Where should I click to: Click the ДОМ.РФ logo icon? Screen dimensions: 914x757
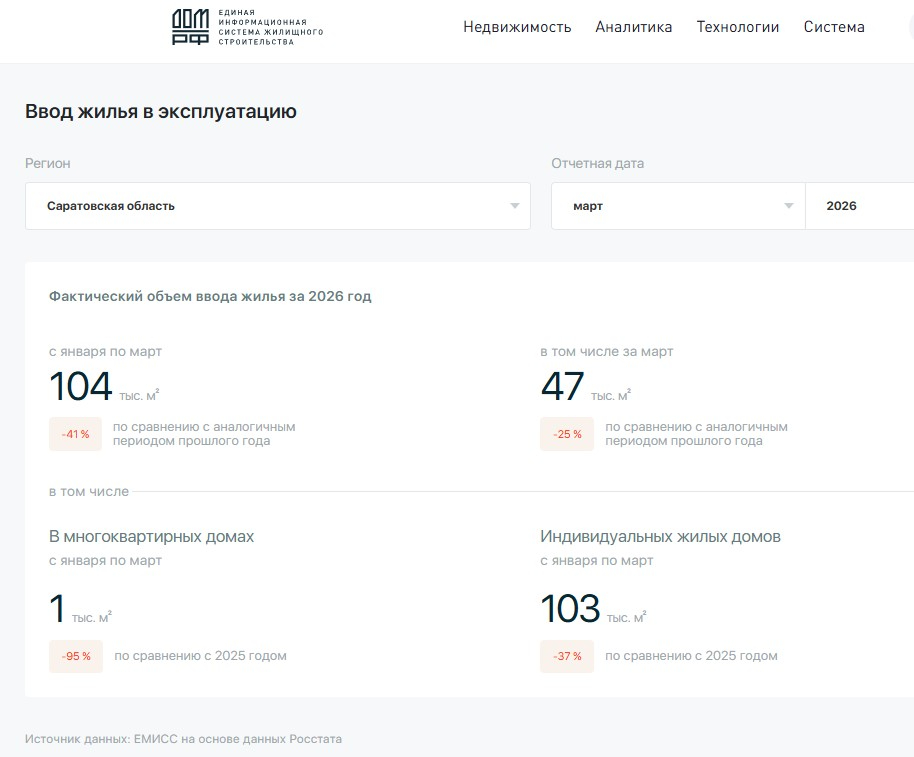[x=191, y=27]
